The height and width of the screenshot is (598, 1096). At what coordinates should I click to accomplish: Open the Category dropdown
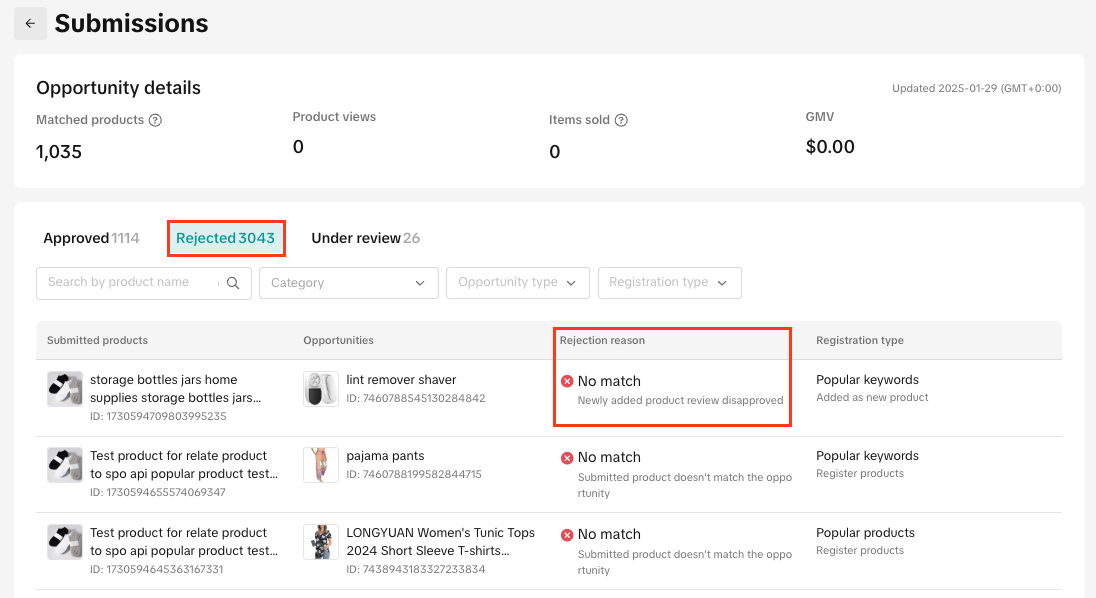[348, 283]
